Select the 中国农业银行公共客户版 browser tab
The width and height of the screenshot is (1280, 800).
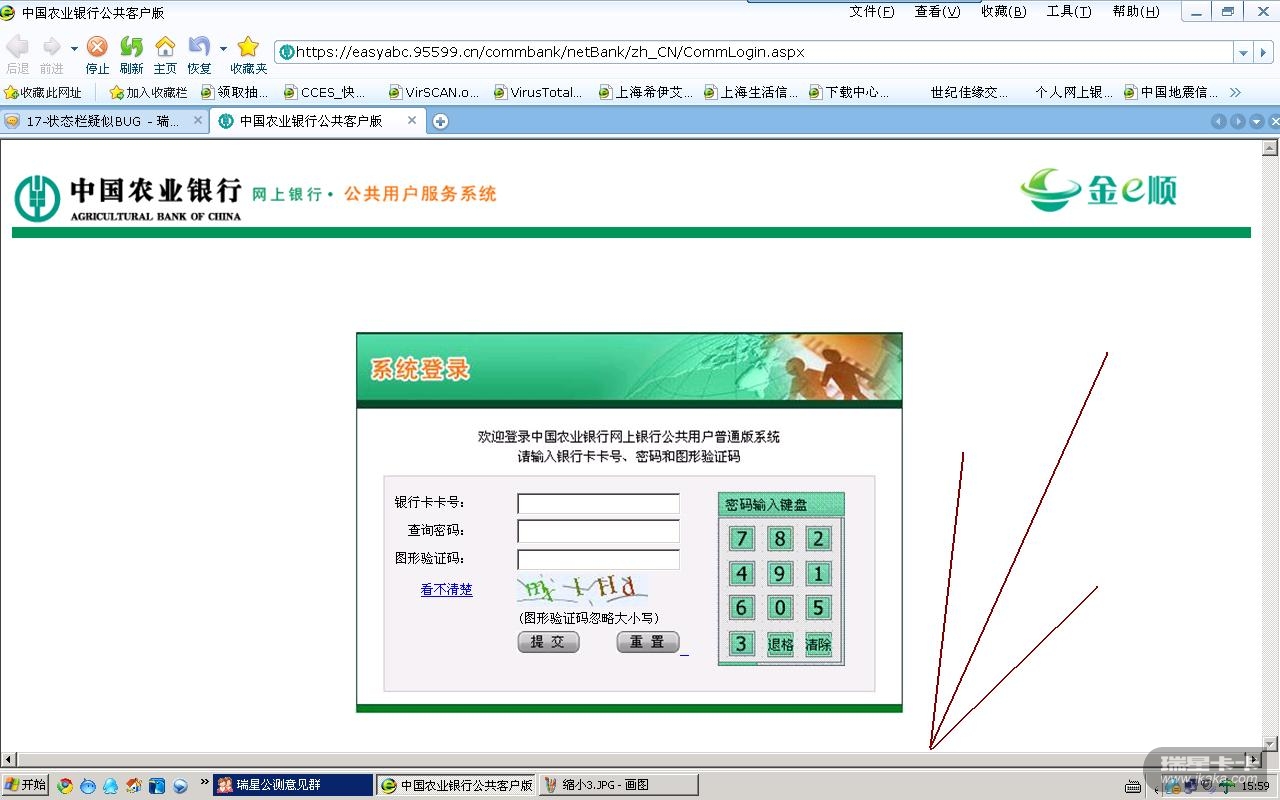point(318,121)
